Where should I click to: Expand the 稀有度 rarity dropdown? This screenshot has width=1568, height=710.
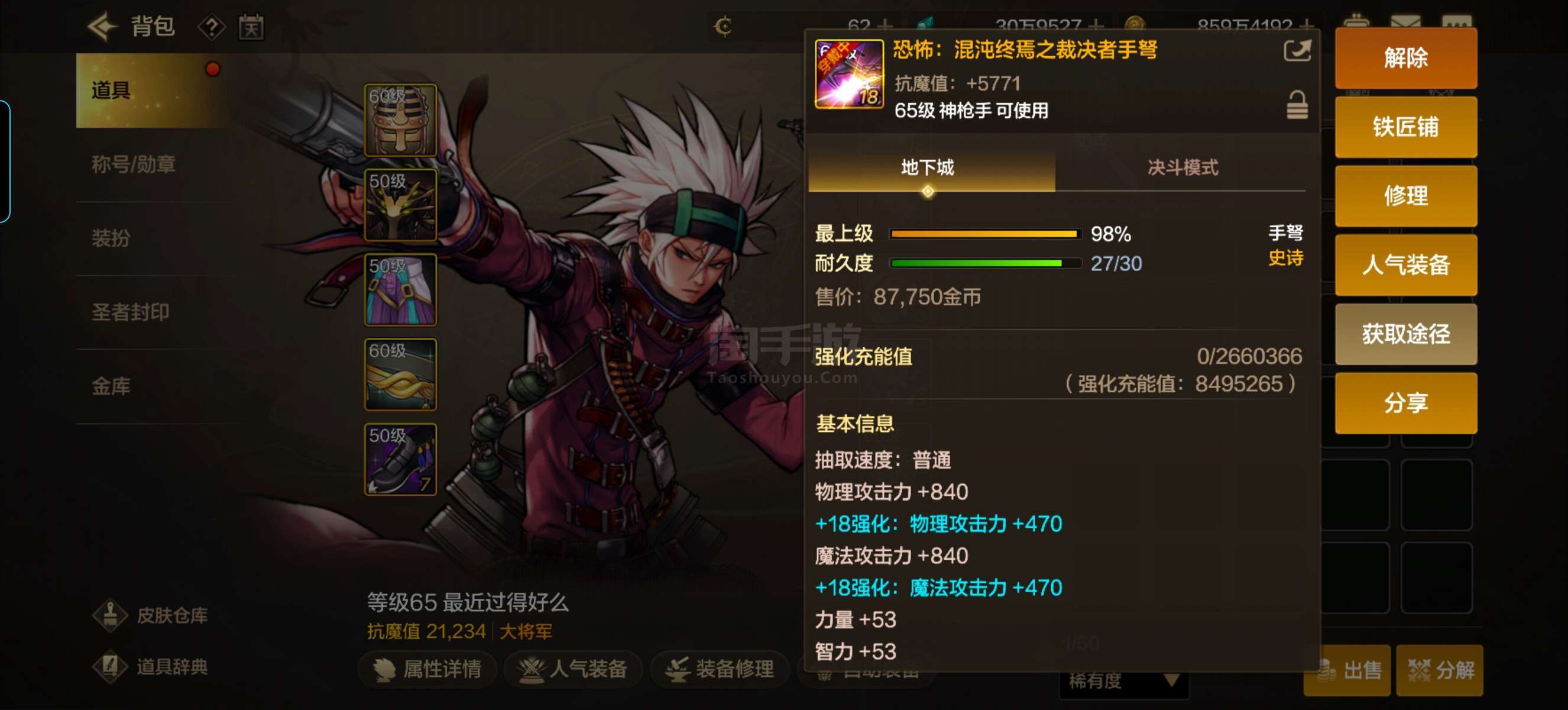tap(1123, 682)
